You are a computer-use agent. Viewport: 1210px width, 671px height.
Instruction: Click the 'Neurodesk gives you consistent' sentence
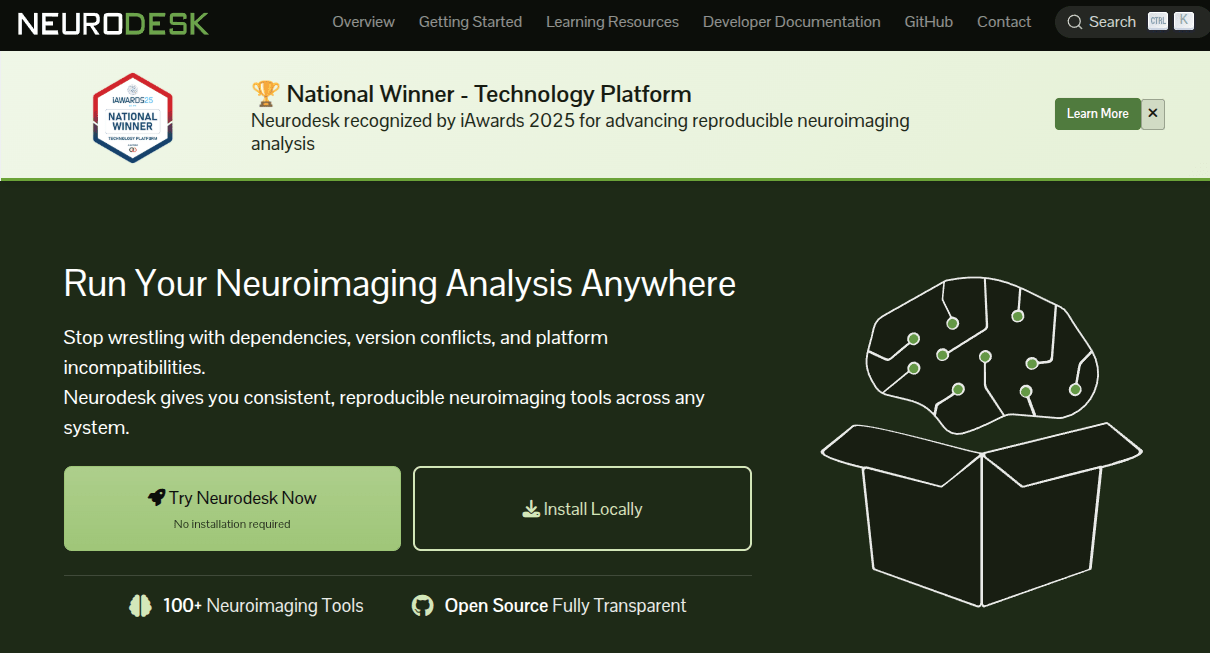tap(384, 412)
